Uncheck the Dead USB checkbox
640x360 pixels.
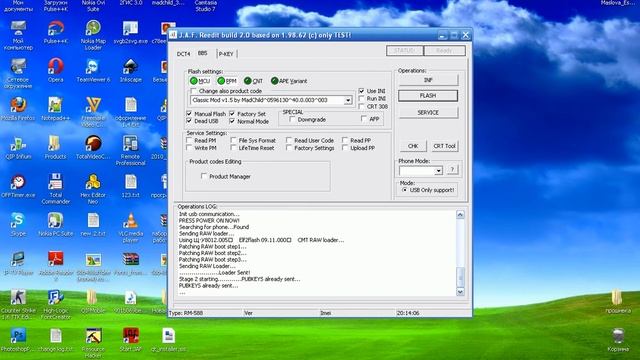click(189, 121)
